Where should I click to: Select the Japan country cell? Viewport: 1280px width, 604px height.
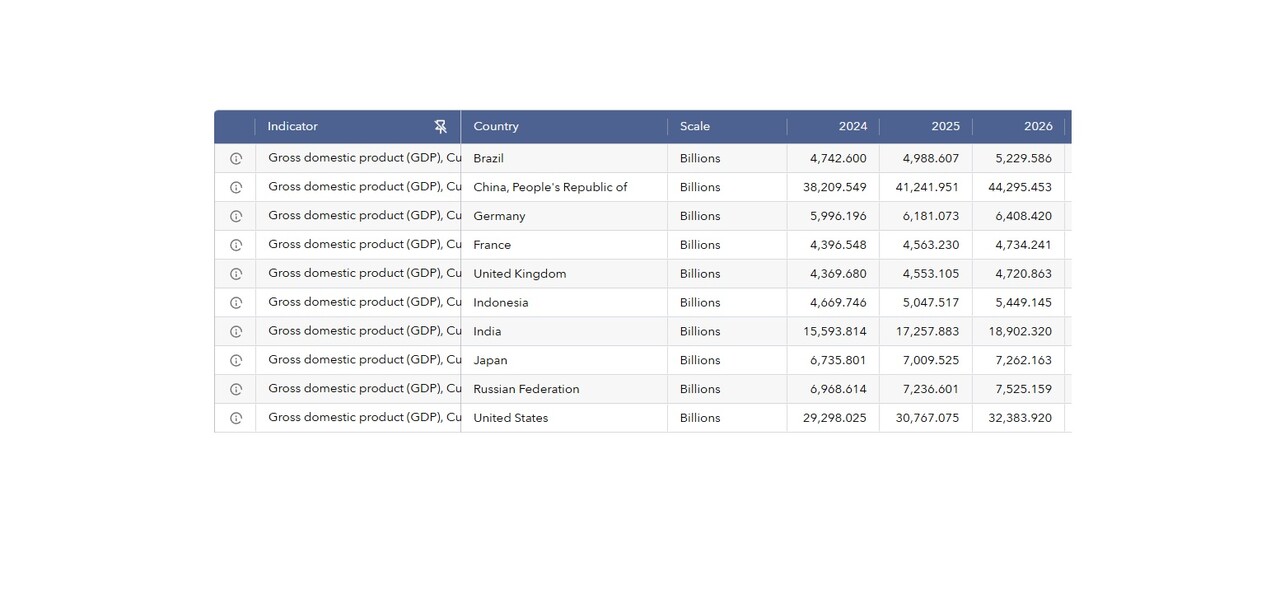[490, 360]
